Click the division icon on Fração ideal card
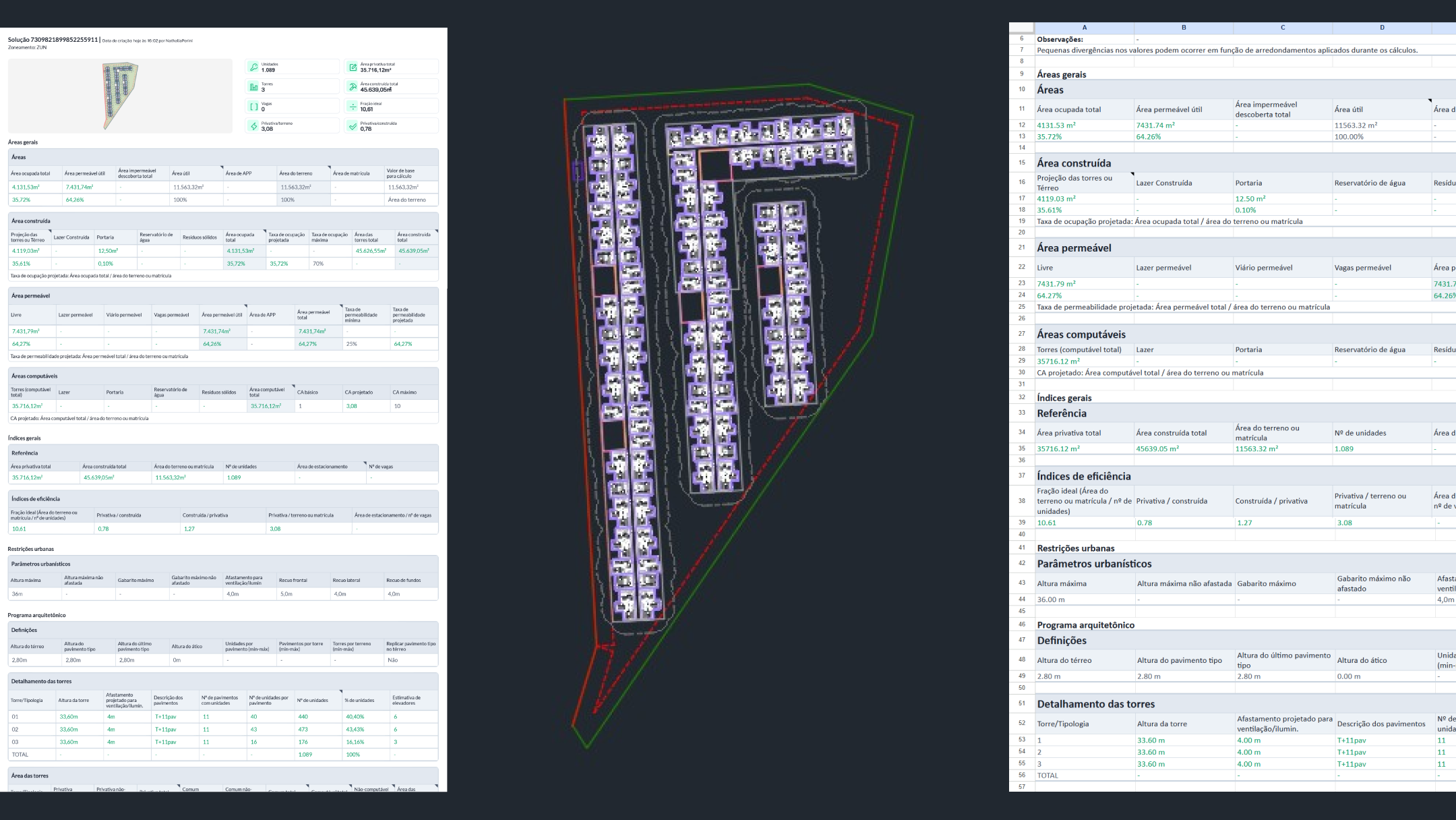The width and height of the screenshot is (1456, 820). 353,107
